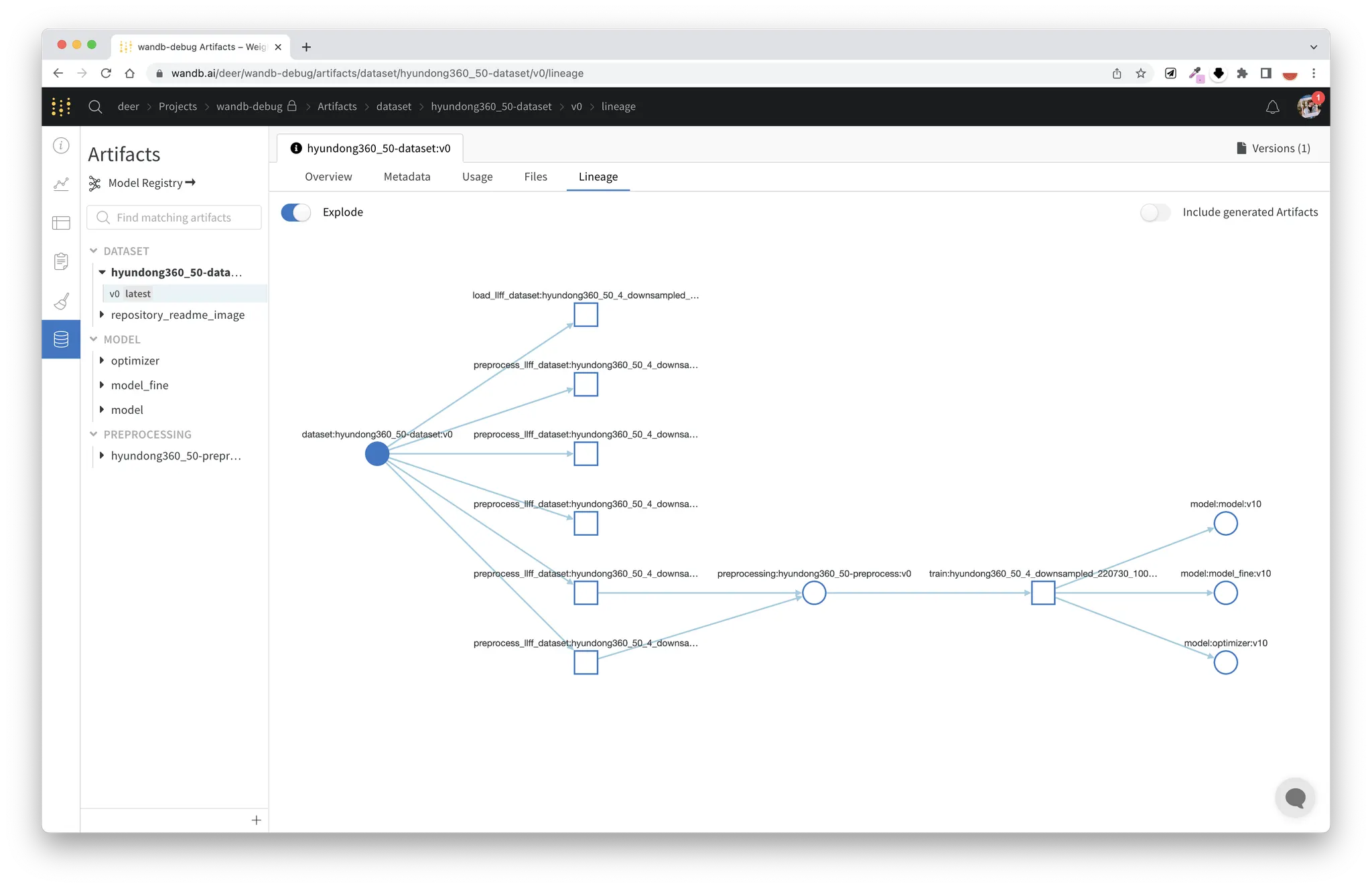Switch to the Metadata tab
The height and width of the screenshot is (888, 1372).
tap(407, 177)
